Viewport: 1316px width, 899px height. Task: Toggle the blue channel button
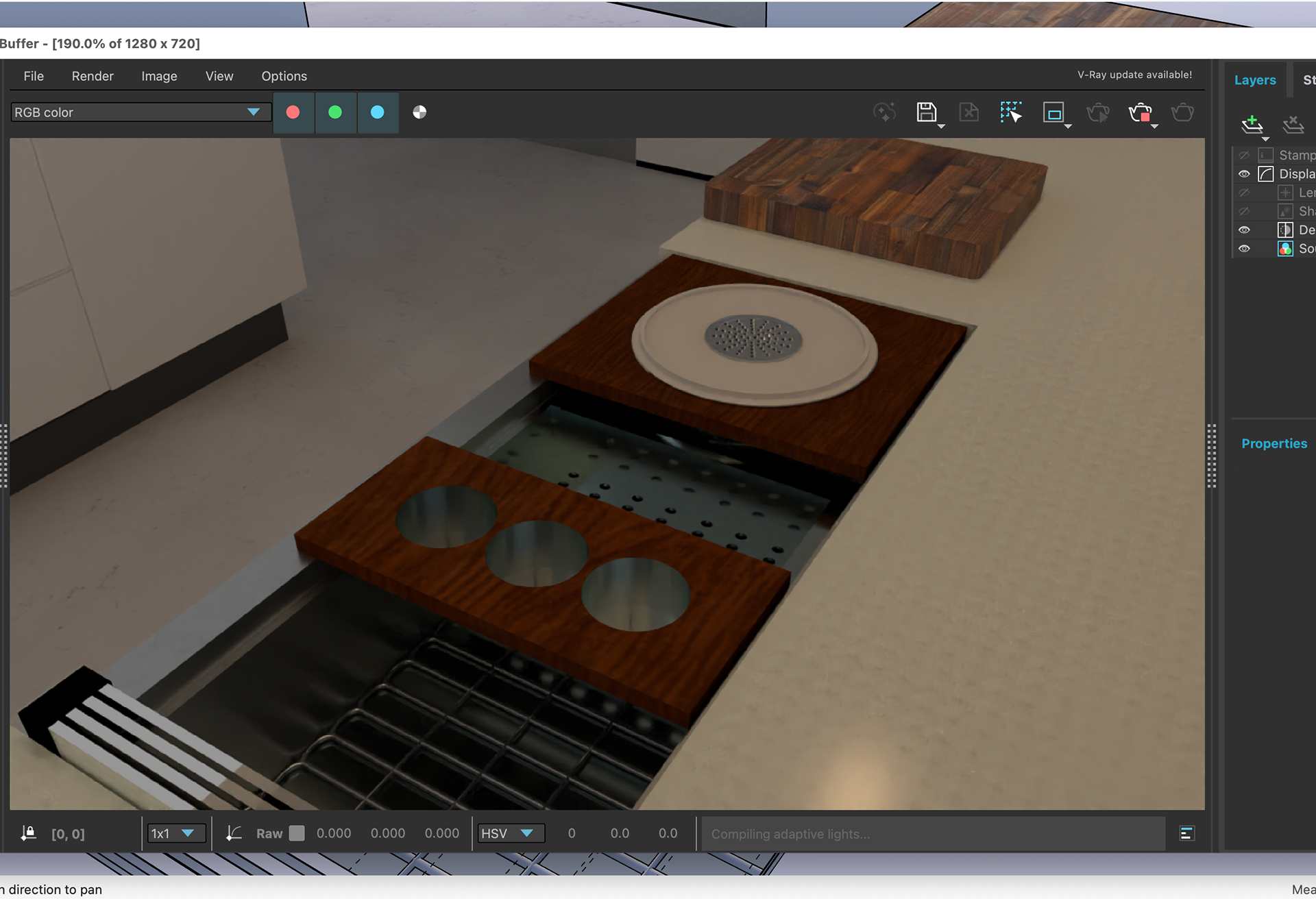tap(378, 112)
